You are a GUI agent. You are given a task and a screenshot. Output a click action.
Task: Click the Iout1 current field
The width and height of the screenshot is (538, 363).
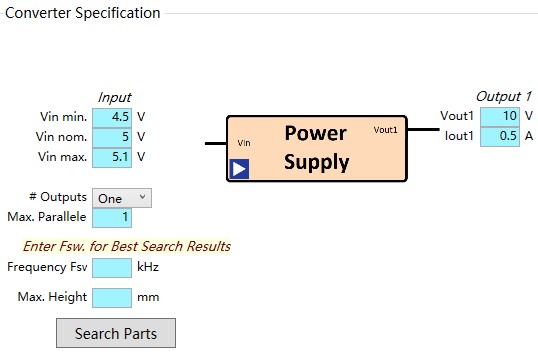(x=500, y=137)
